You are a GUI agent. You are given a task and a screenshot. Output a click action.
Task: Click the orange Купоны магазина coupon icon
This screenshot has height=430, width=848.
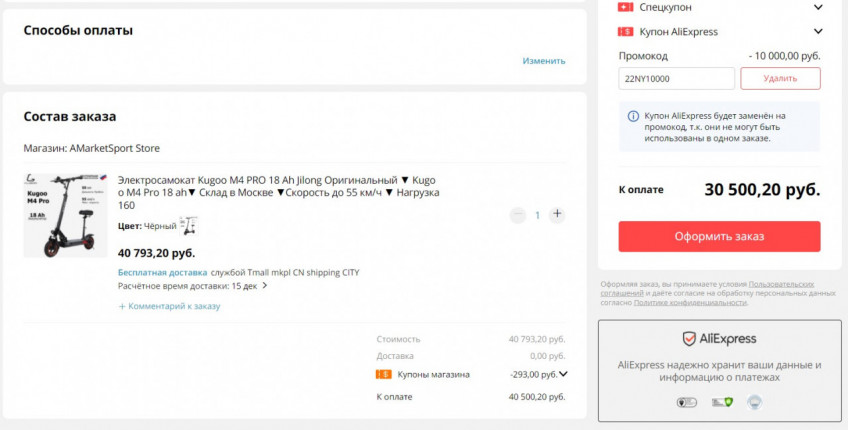[x=383, y=375]
